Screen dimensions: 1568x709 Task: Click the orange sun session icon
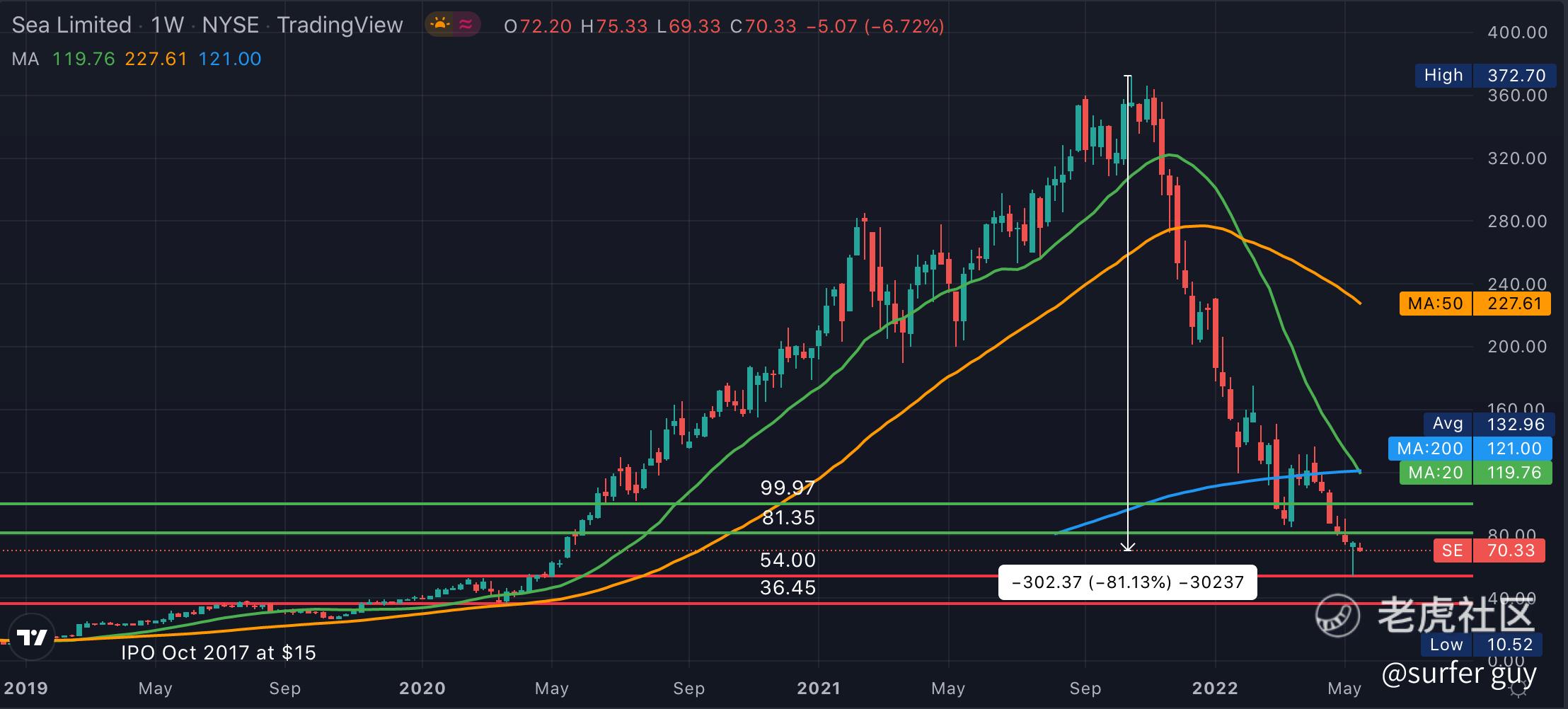point(440,25)
